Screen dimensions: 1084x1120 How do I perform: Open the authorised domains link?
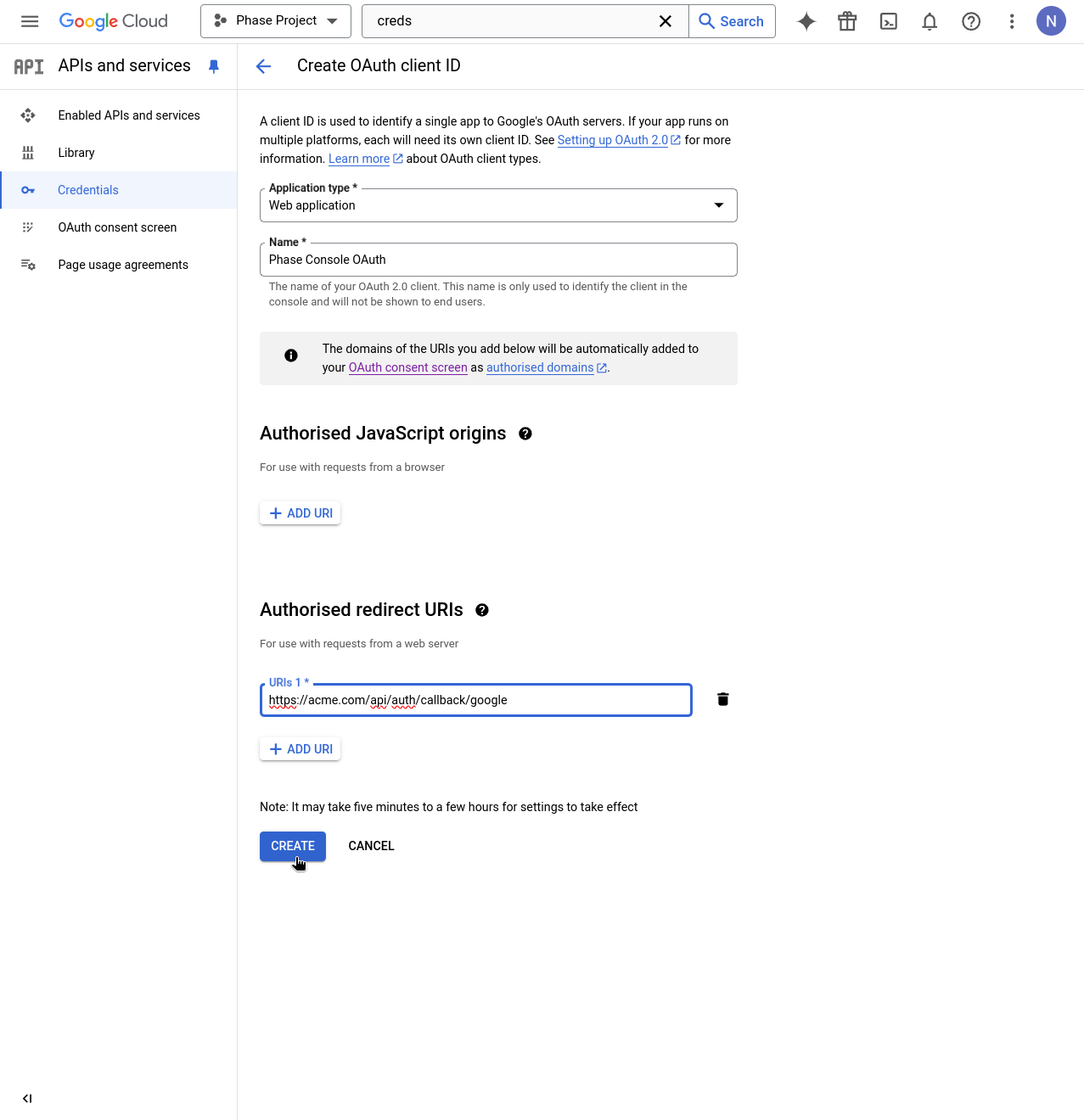pyautogui.click(x=546, y=367)
